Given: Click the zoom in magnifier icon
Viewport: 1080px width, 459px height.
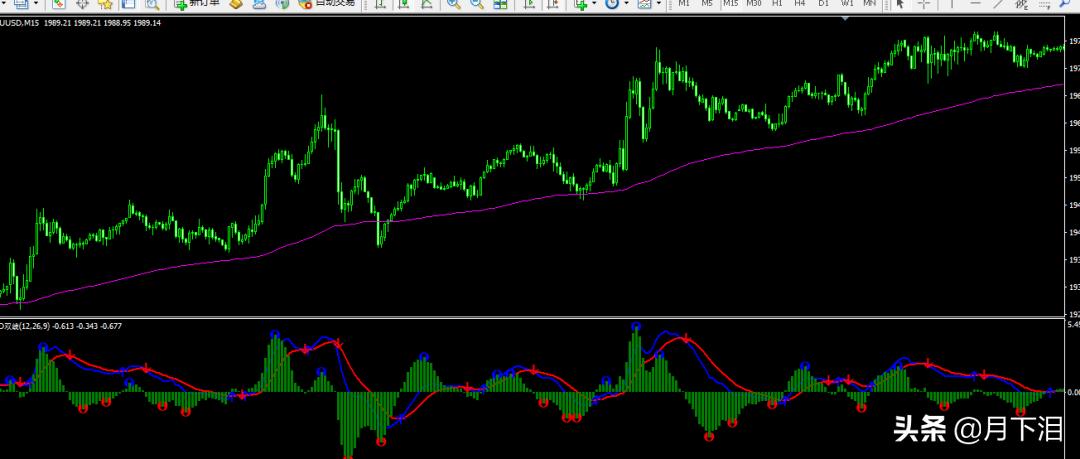Looking at the screenshot, I should pyautogui.click(x=454, y=4).
